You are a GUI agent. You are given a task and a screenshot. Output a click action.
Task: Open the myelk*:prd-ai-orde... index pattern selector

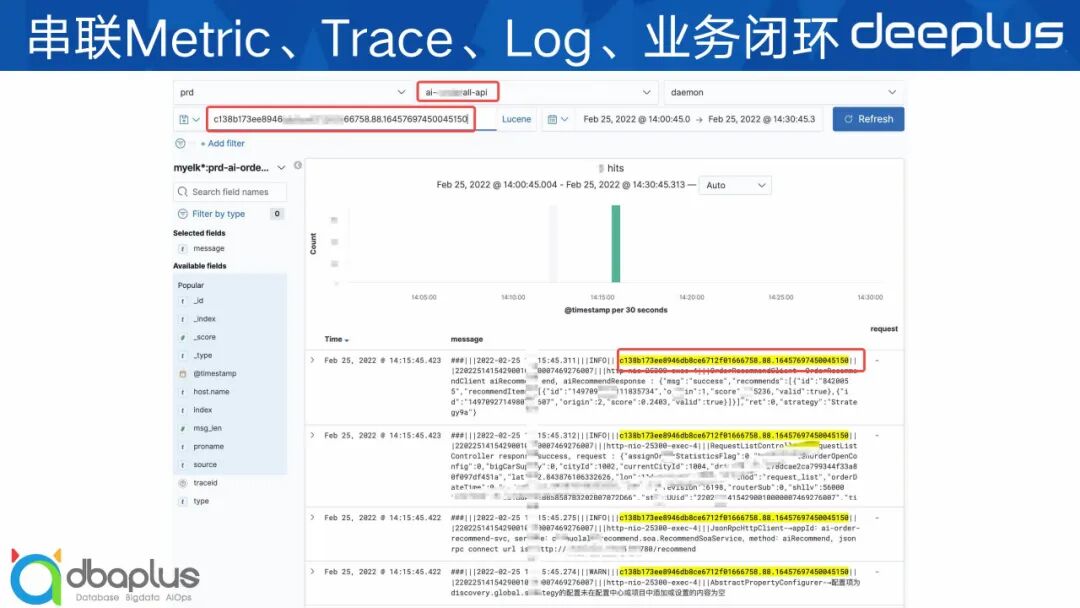(x=229, y=167)
